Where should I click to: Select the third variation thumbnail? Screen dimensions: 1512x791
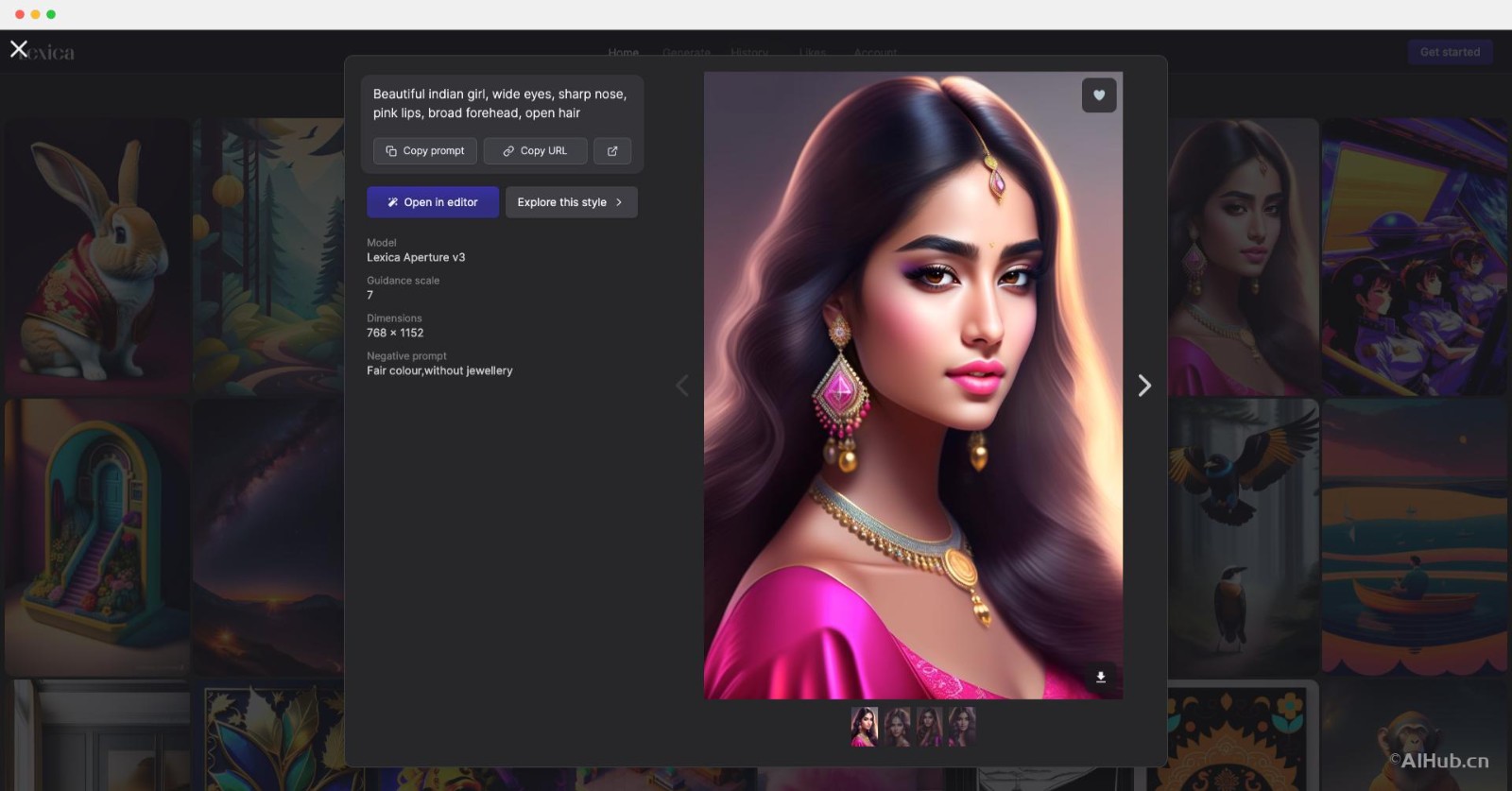(x=930, y=727)
